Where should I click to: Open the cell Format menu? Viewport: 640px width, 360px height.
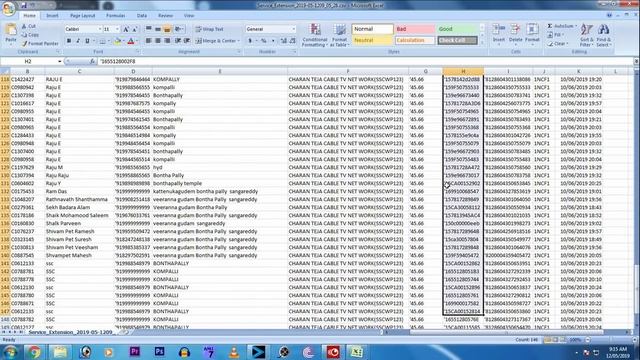click(532, 33)
